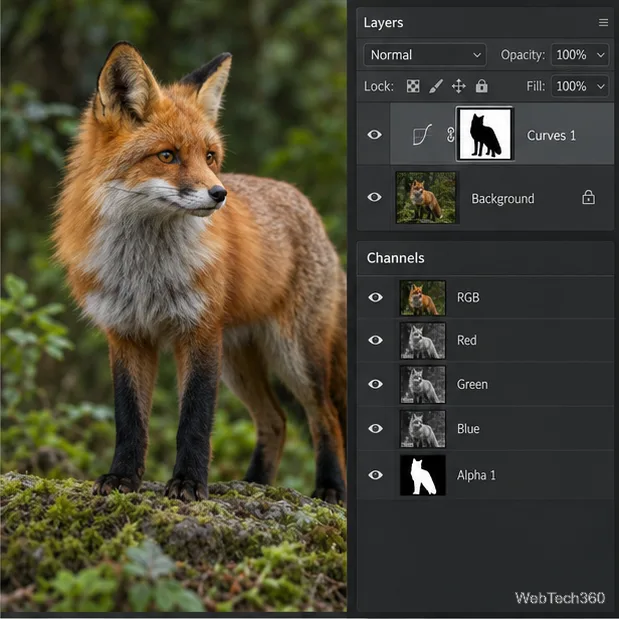
Task: Toggle visibility of the RGB channel
Action: tap(375, 297)
